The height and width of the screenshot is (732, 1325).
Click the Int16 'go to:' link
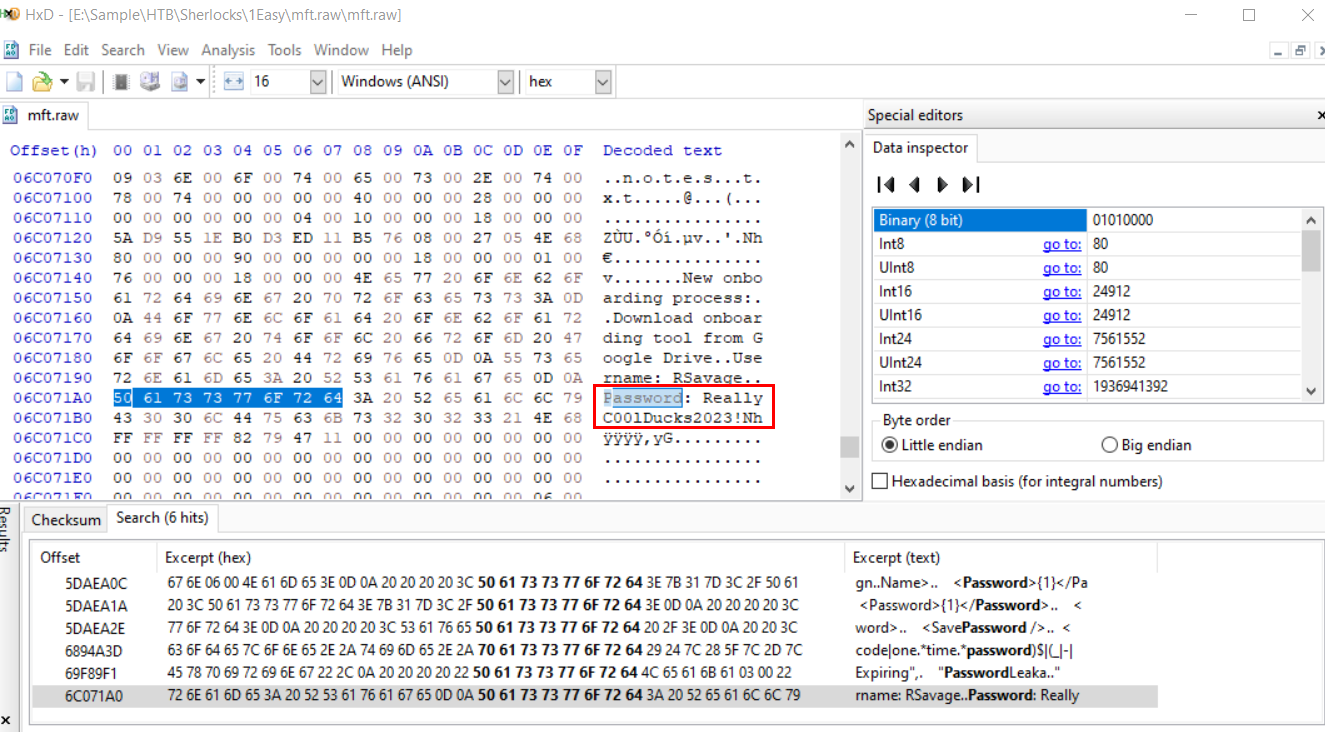coord(1061,292)
